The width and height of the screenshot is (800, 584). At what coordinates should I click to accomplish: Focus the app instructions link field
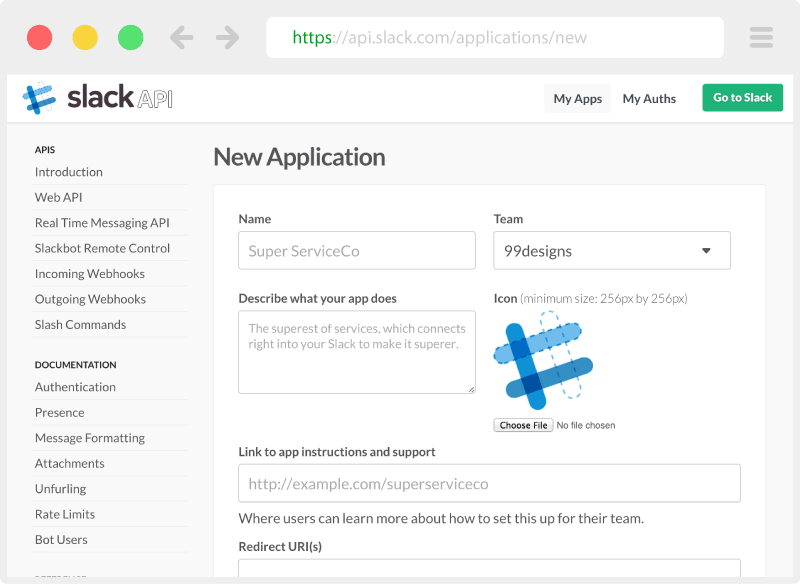[x=489, y=483]
